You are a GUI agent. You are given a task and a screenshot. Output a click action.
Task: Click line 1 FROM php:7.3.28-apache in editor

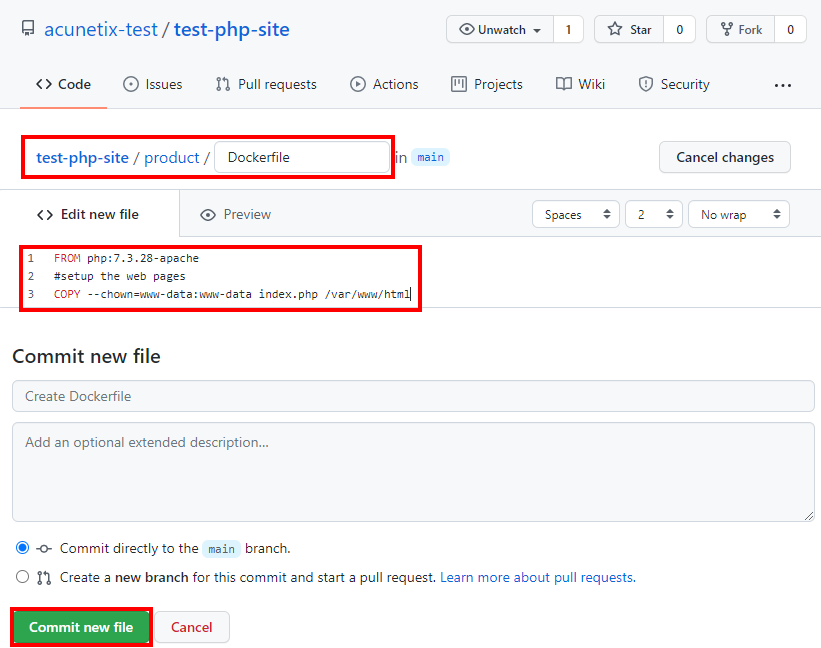pos(126,258)
